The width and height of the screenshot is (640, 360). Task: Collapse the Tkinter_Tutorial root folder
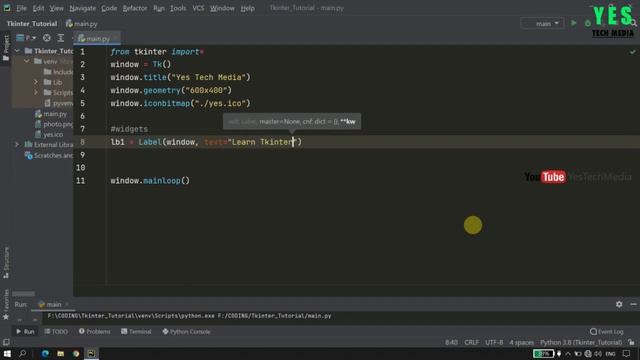coord(17,51)
